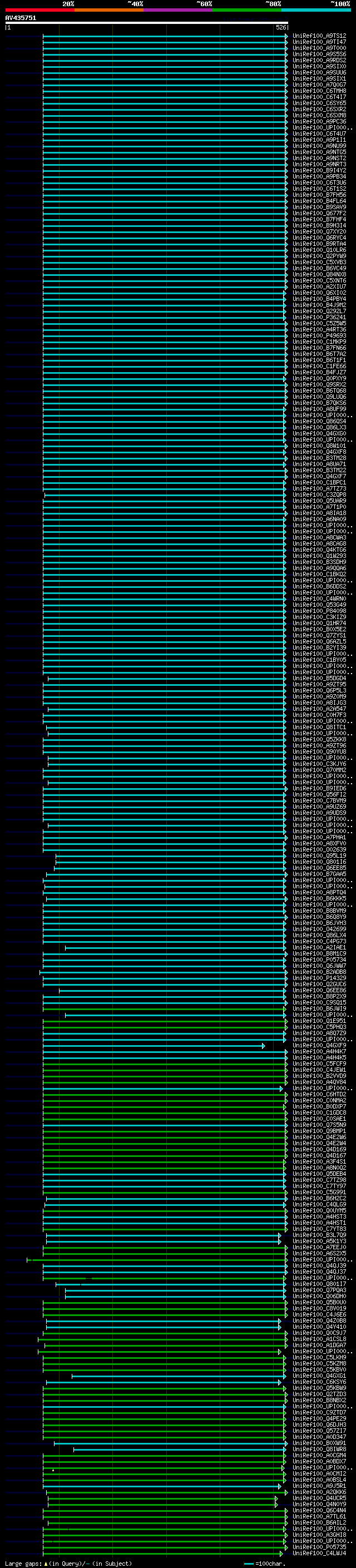This screenshot has height=1568, width=356.
Task: Click the label UniRef100_B9I4Y2
Action: click(319, 170)
